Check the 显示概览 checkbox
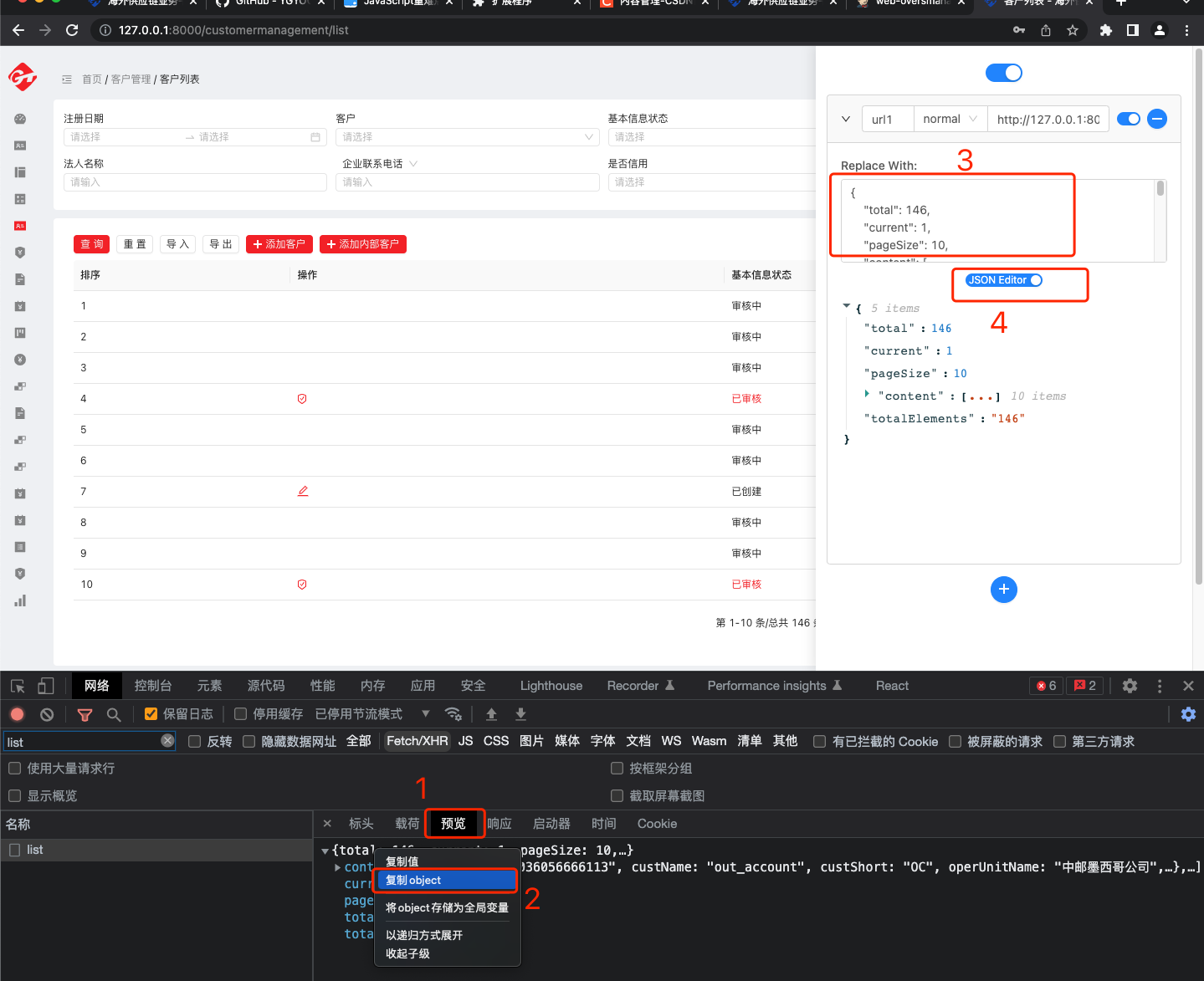This screenshot has height=981, width=1204. (14, 796)
